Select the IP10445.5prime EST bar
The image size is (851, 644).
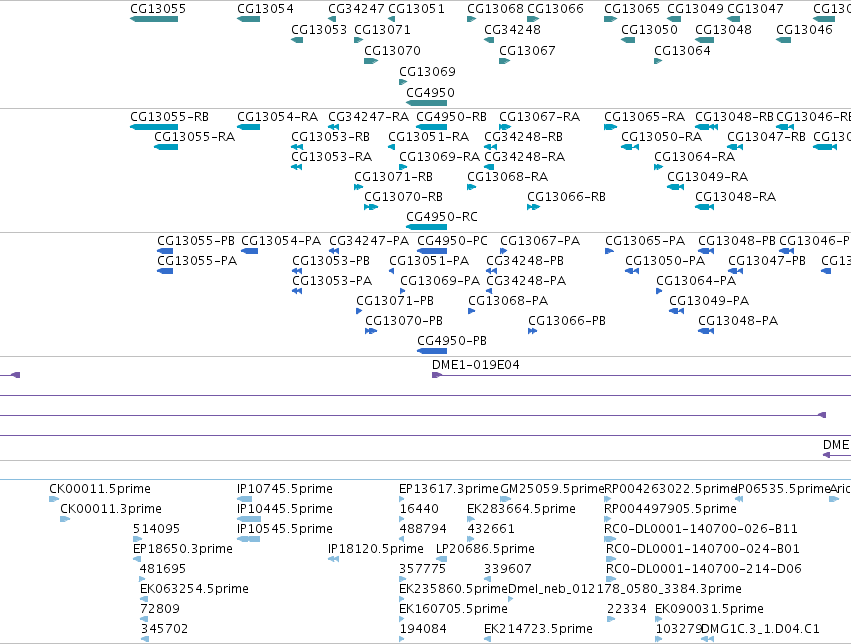point(249,519)
